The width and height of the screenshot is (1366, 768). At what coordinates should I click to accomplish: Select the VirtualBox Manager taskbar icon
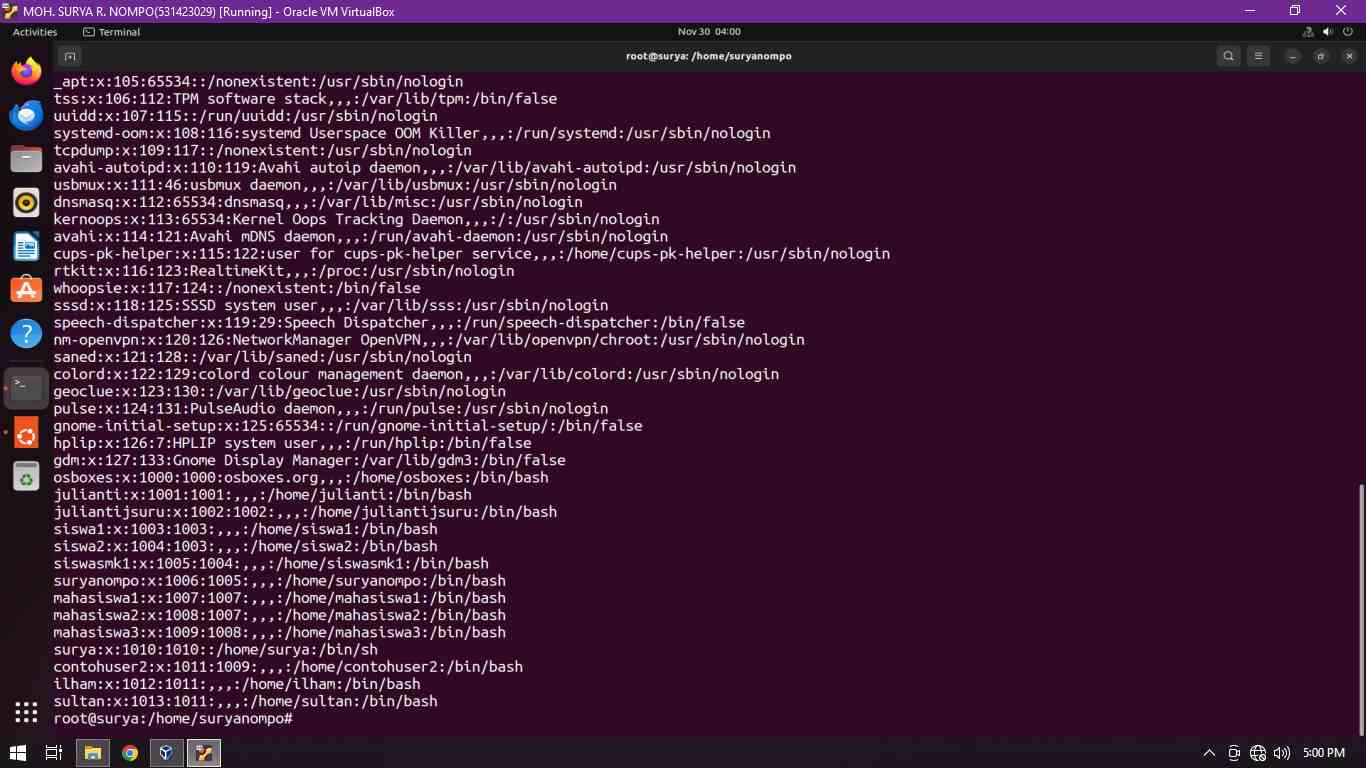click(x=166, y=753)
